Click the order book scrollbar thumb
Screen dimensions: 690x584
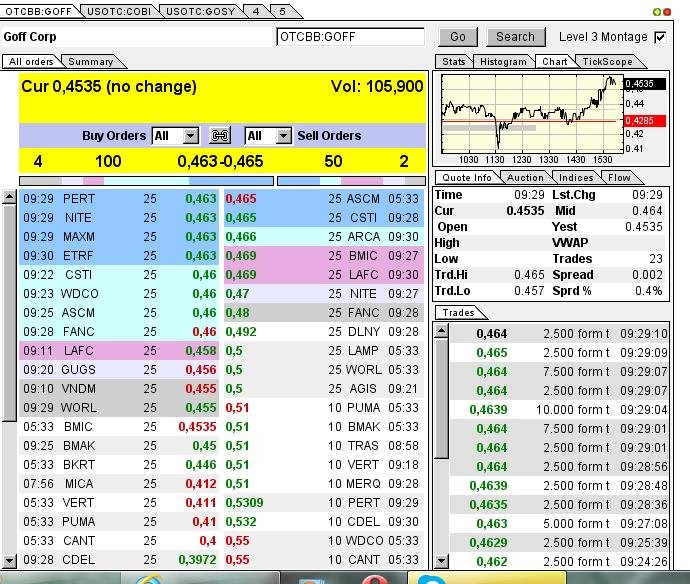tap(9, 313)
